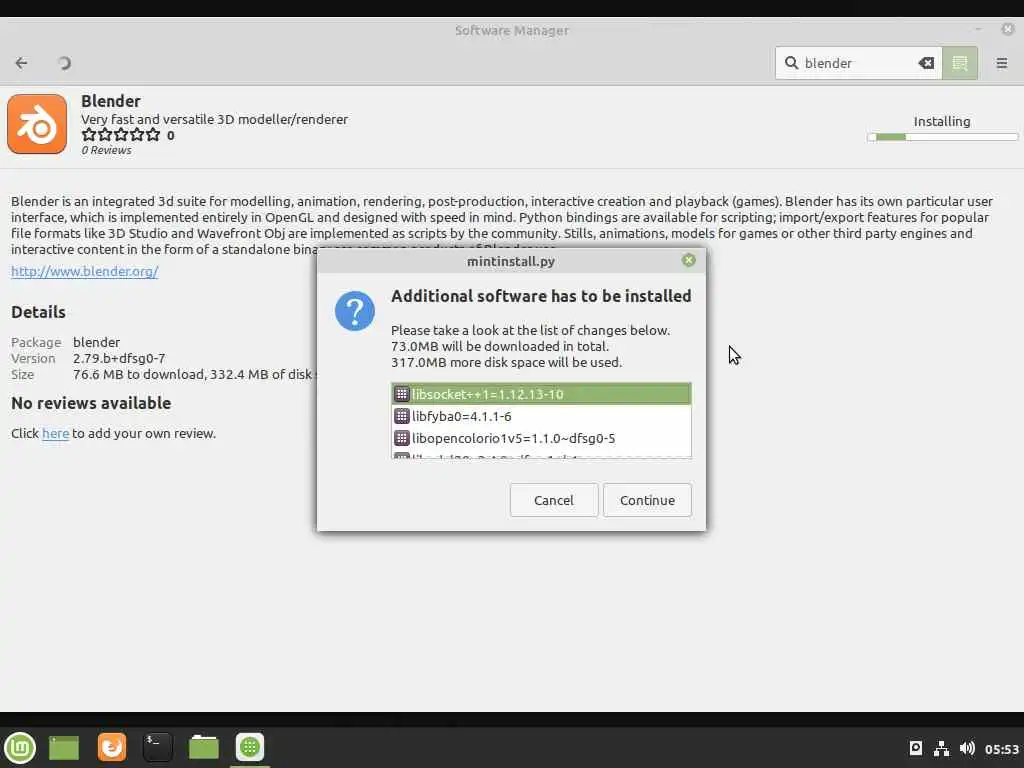Click 'here' to add your review
Viewport: 1024px width, 768px height.
[x=56, y=434]
